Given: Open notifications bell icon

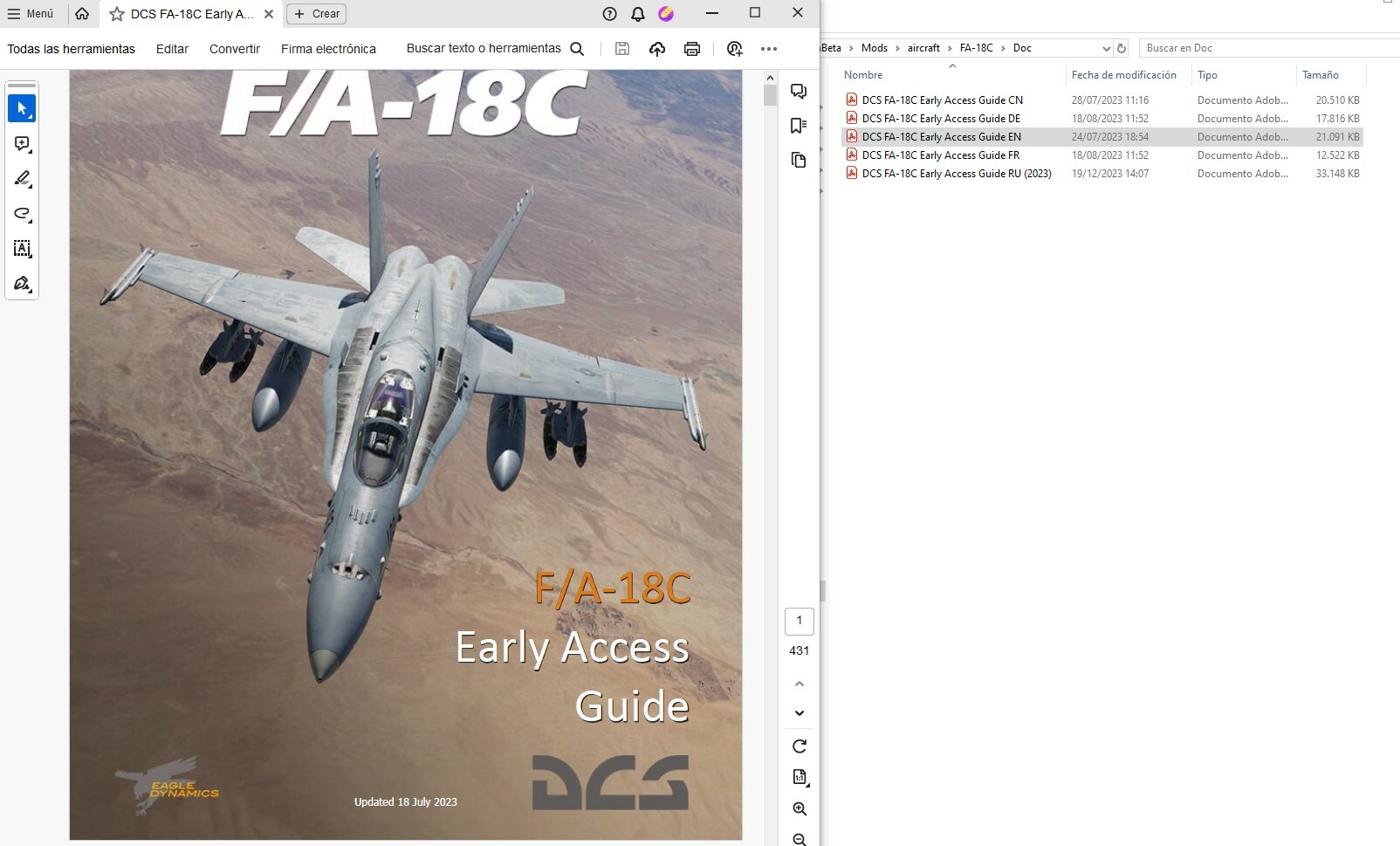Looking at the screenshot, I should point(638,14).
